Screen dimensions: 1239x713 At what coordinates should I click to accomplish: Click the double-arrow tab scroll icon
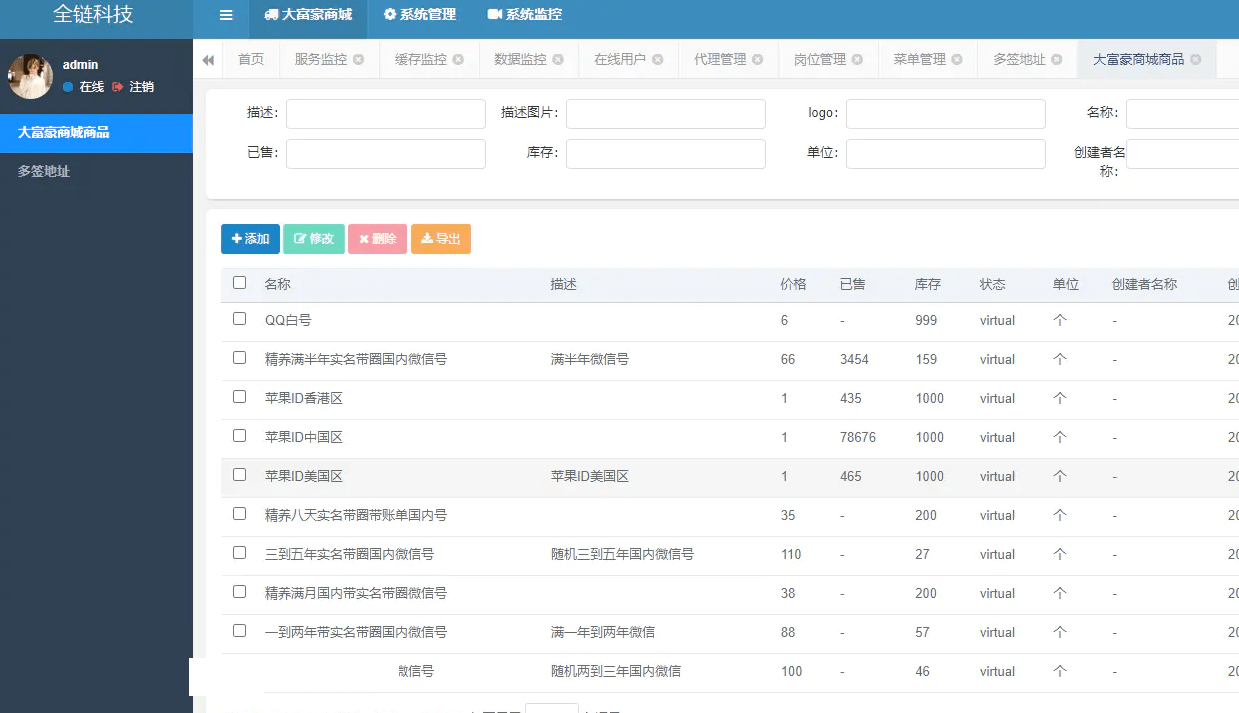click(x=208, y=59)
